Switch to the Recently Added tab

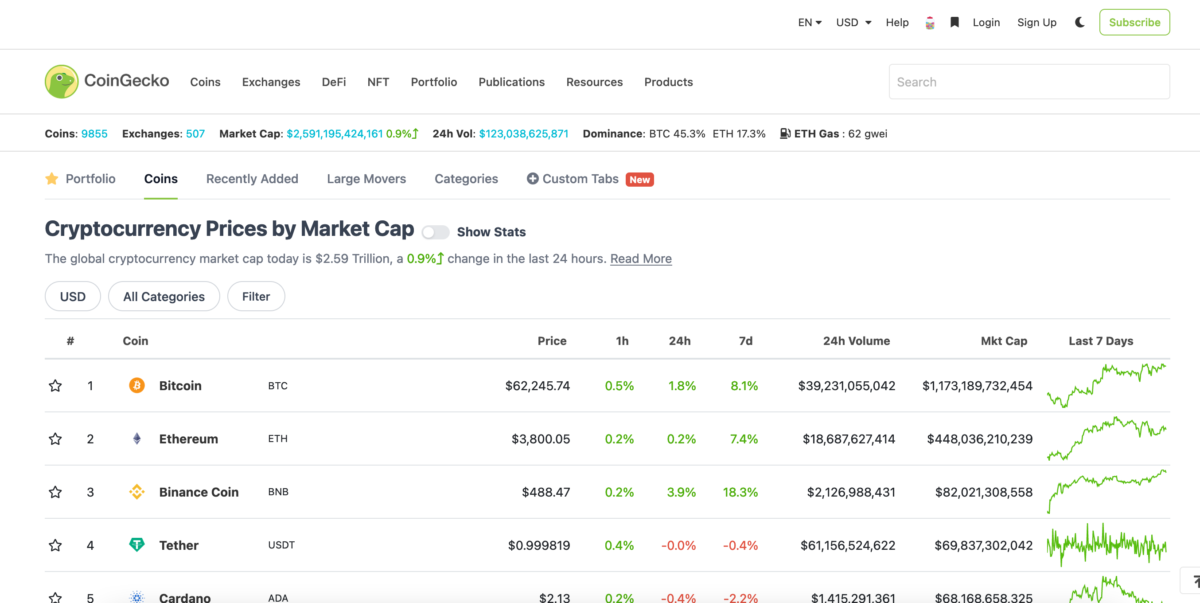click(x=252, y=179)
